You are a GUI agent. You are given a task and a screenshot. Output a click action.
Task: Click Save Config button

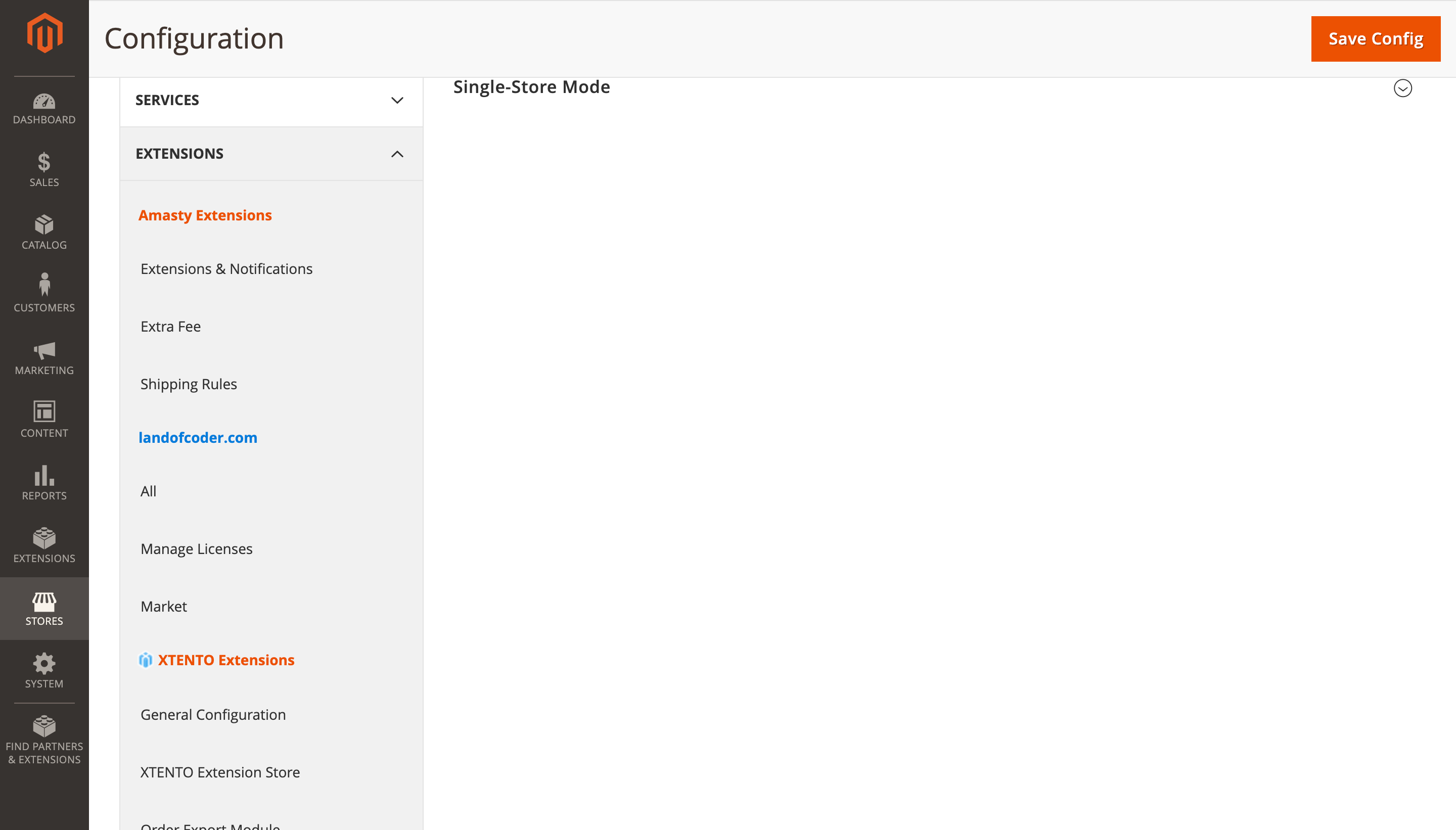[1376, 38]
